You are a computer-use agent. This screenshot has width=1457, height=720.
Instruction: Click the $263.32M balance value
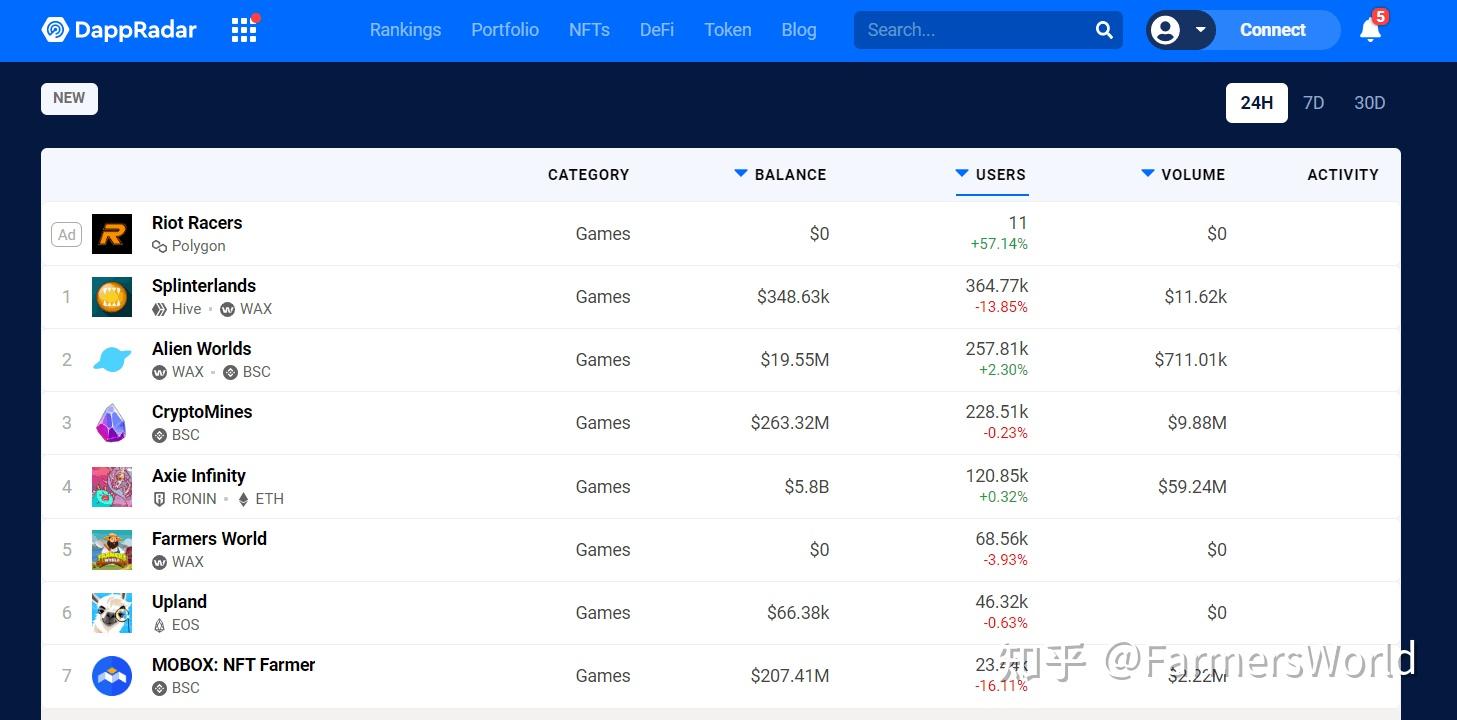pos(790,423)
